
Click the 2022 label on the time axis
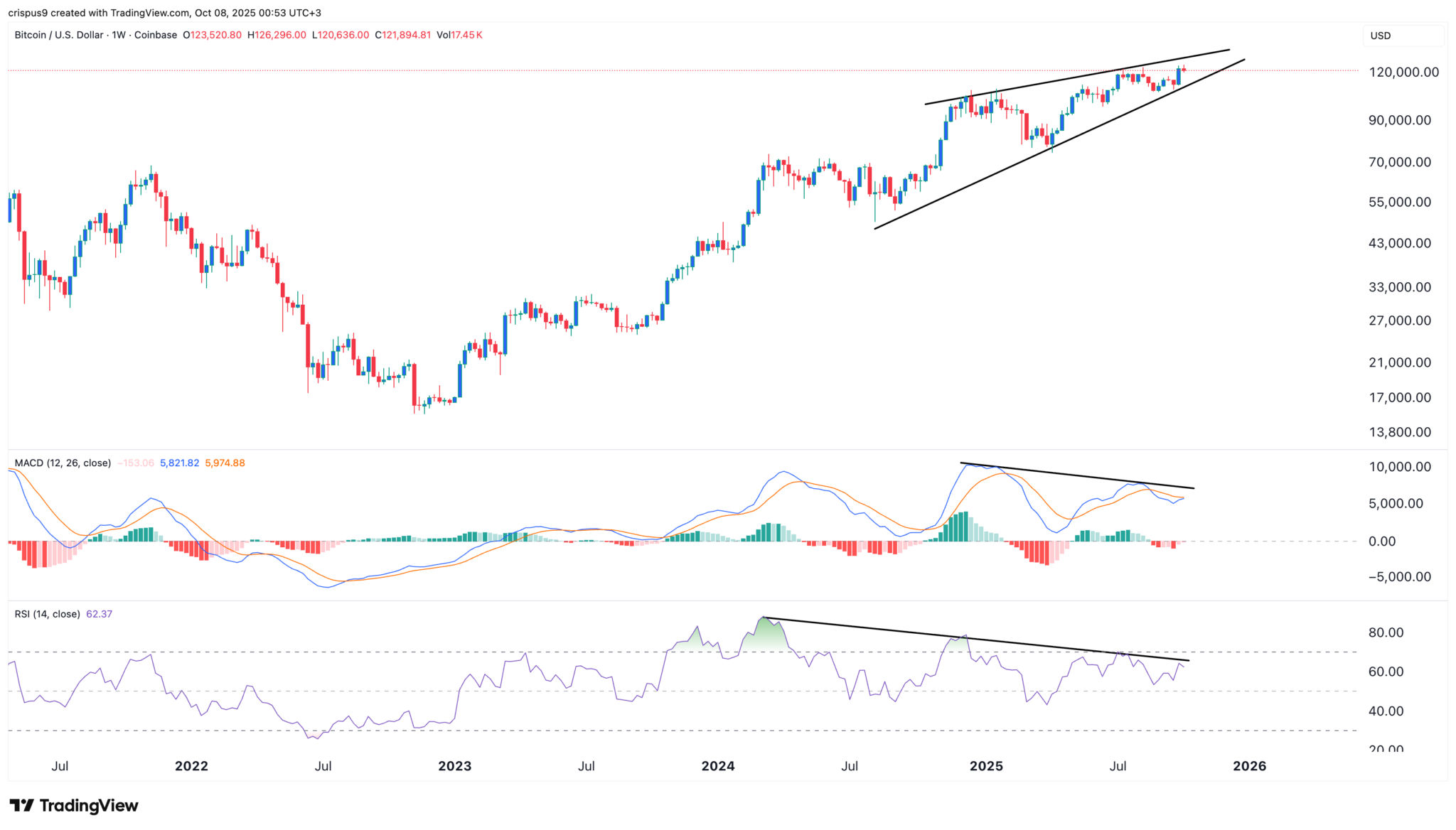pos(191,766)
